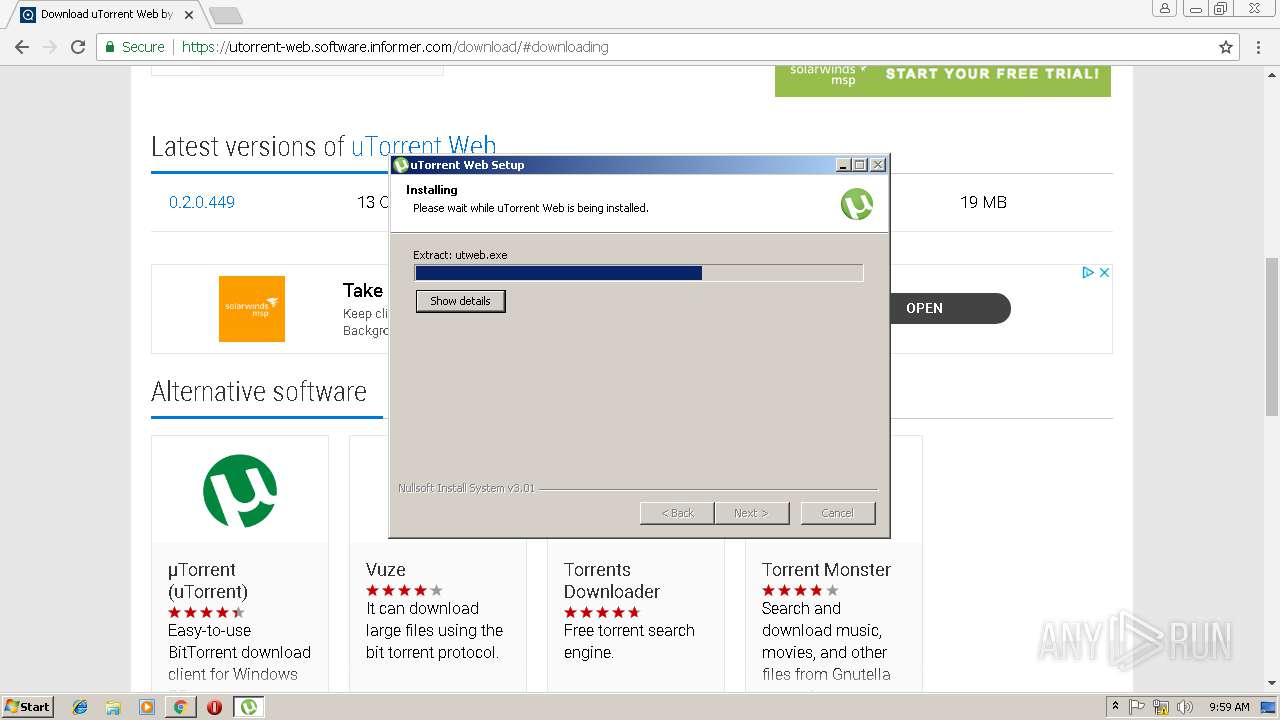Minimize the uTorrent Web Setup window
1280x720 pixels.
tap(843, 165)
